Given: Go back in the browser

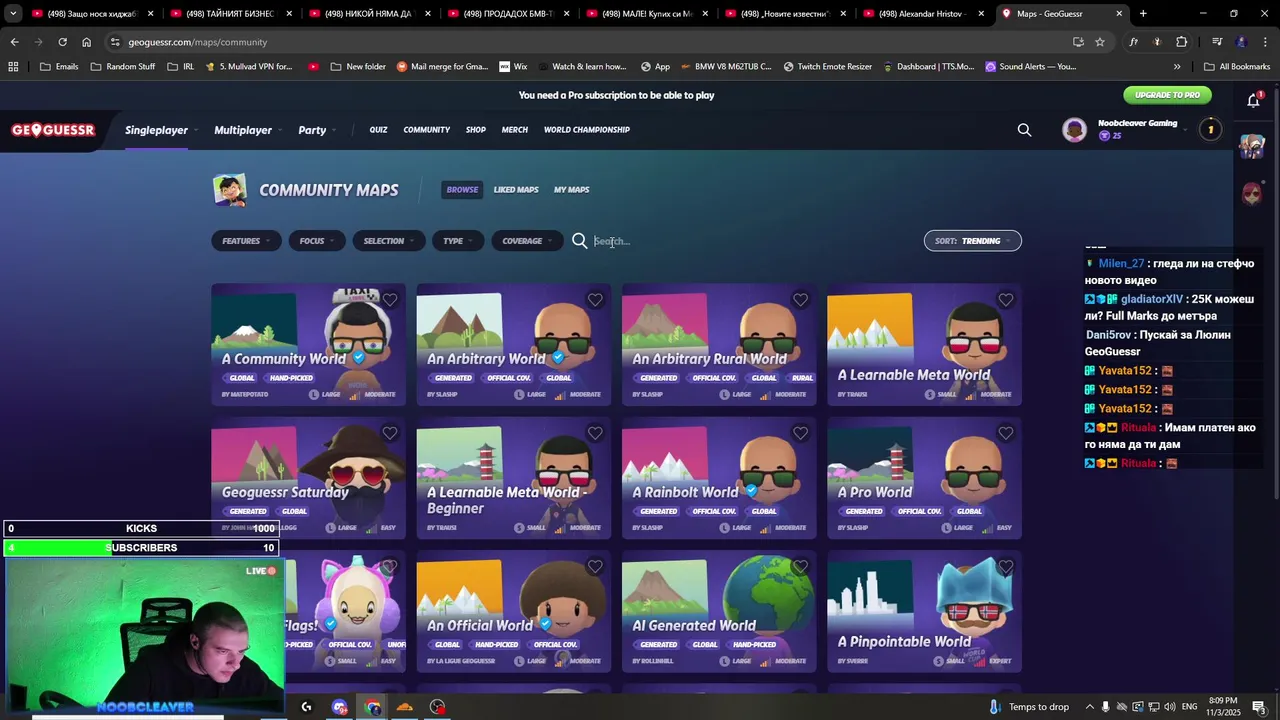Looking at the screenshot, I should (x=14, y=42).
